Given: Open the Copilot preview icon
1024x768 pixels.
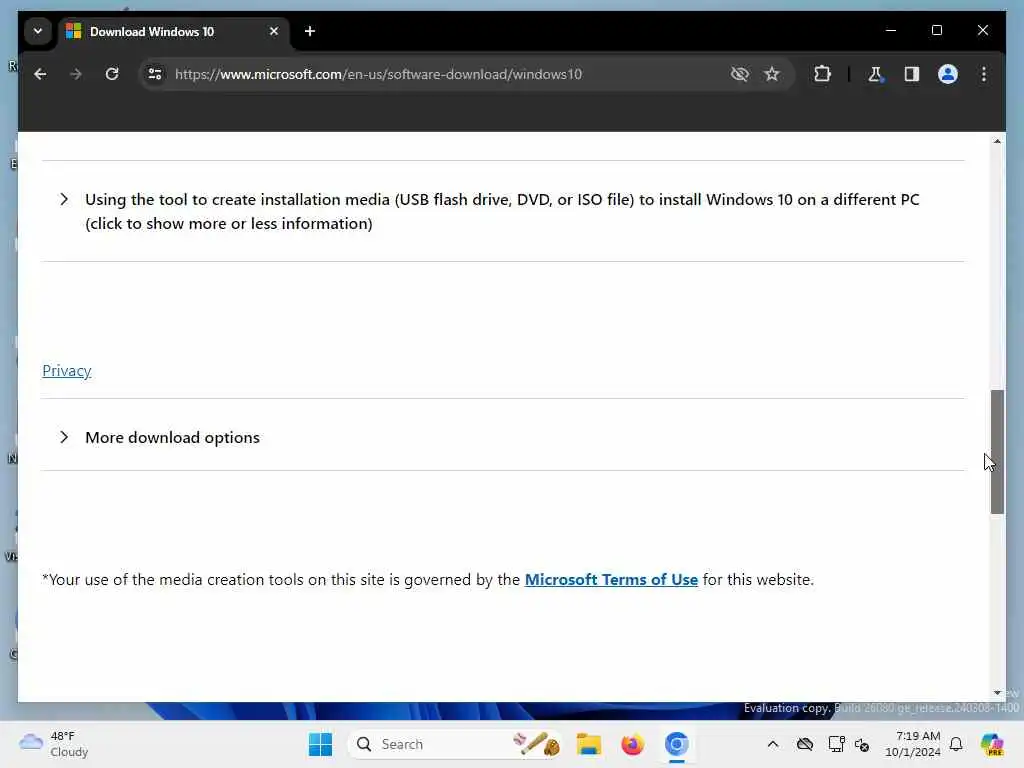Looking at the screenshot, I should [992, 744].
